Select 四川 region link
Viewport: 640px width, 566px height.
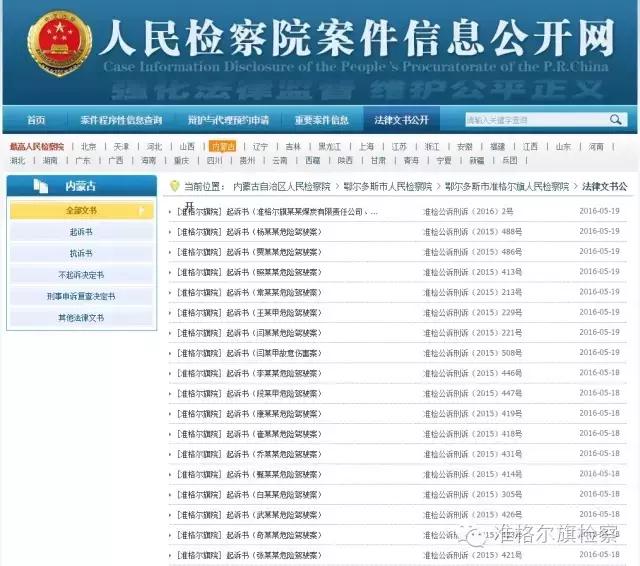(x=214, y=160)
